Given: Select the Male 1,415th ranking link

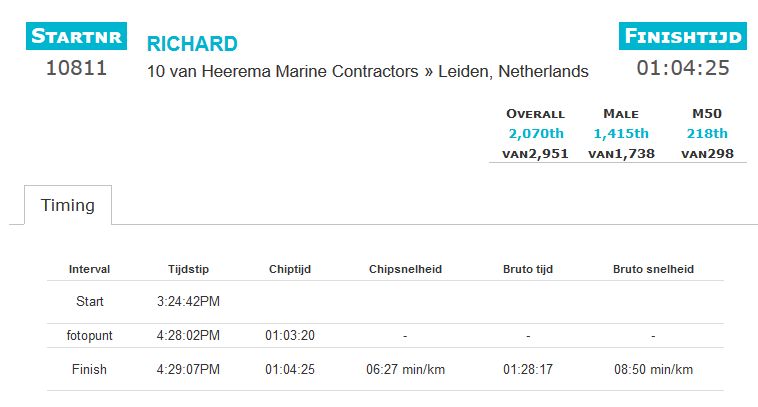Looking at the screenshot, I should (621, 133).
